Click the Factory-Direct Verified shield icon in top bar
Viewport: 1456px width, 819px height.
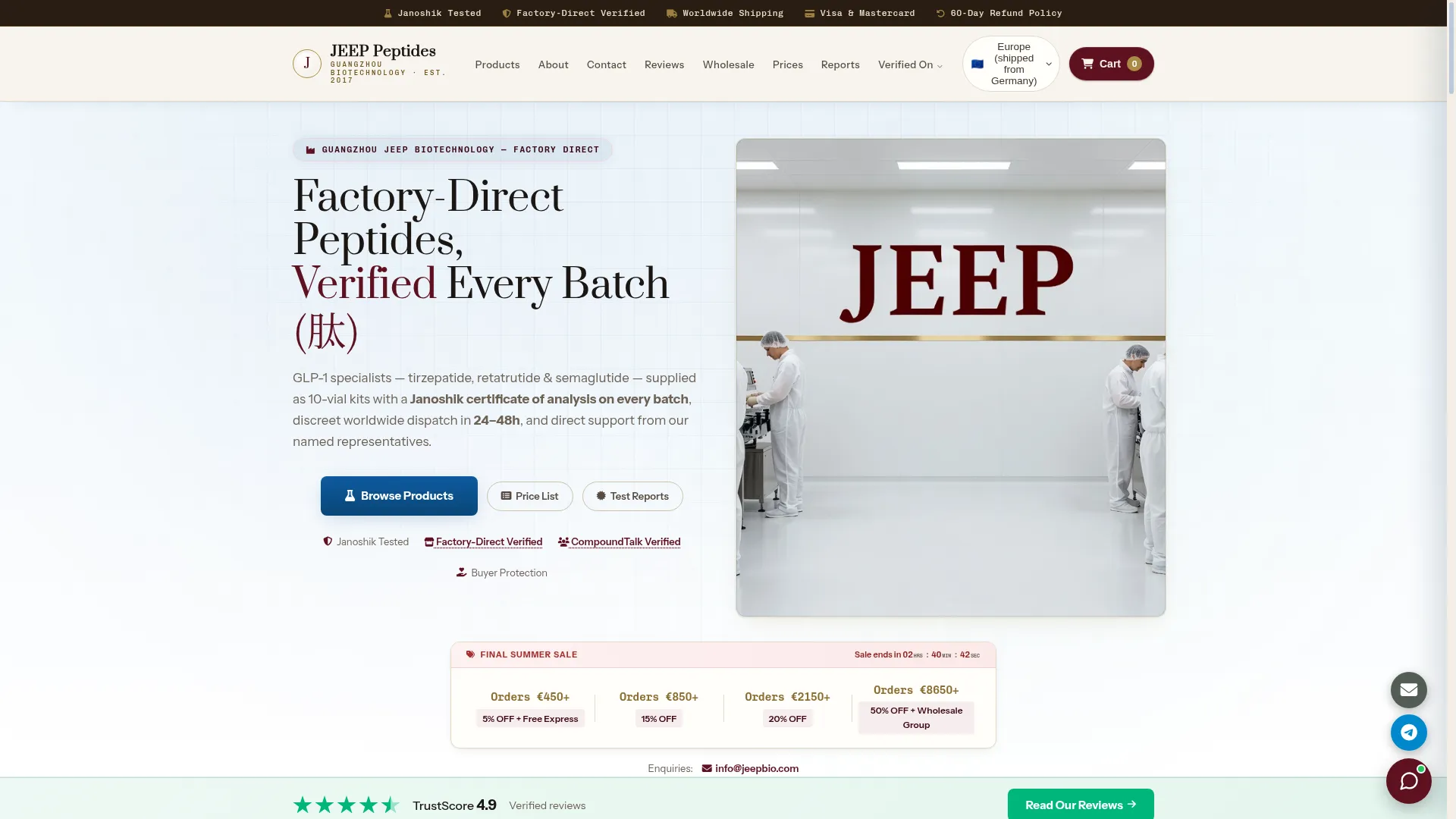pyautogui.click(x=507, y=14)
